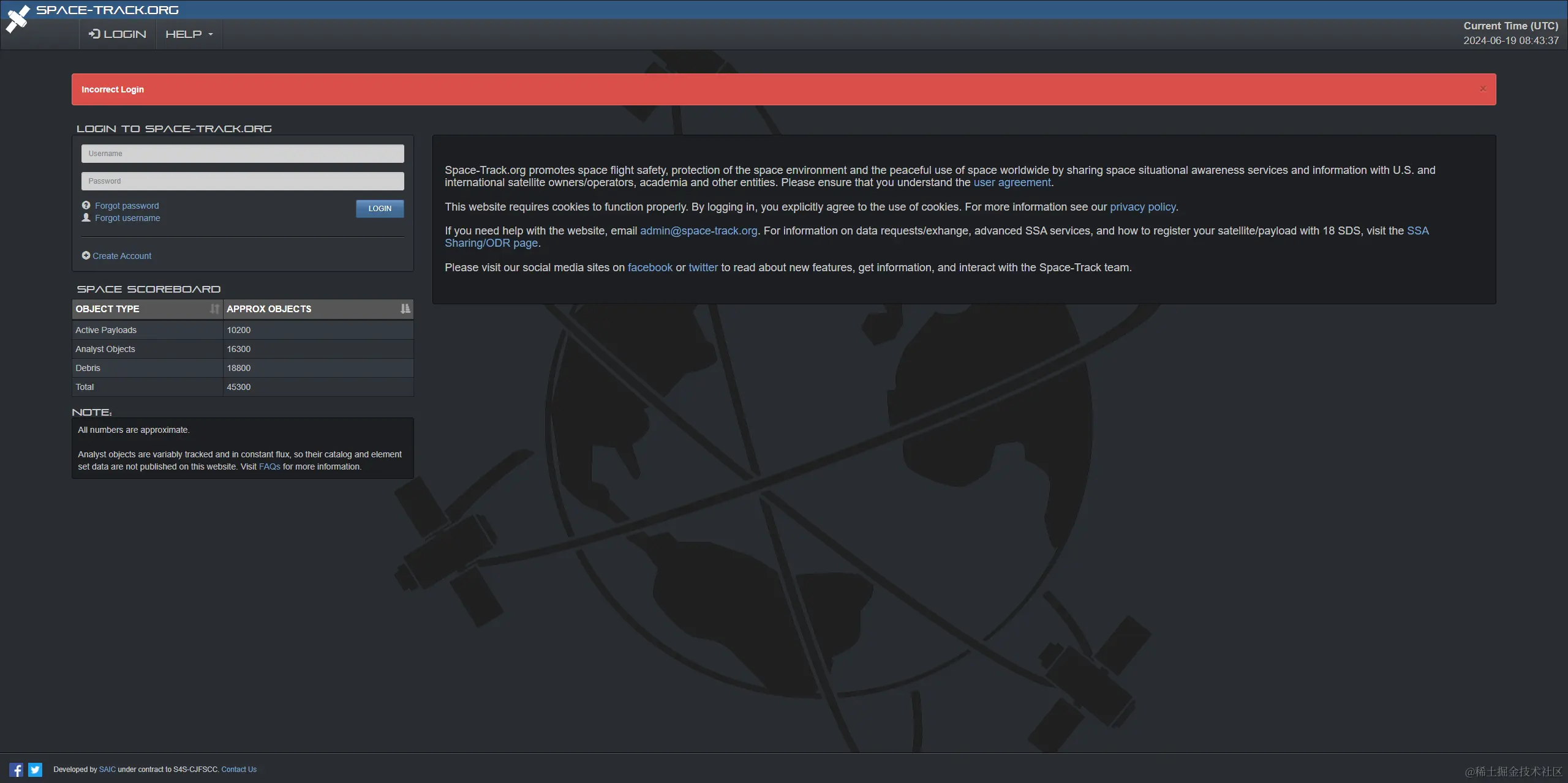Click the question mark icon beside Forgot password
This screenshot has height=783, width=1568.
pos(86,205)
